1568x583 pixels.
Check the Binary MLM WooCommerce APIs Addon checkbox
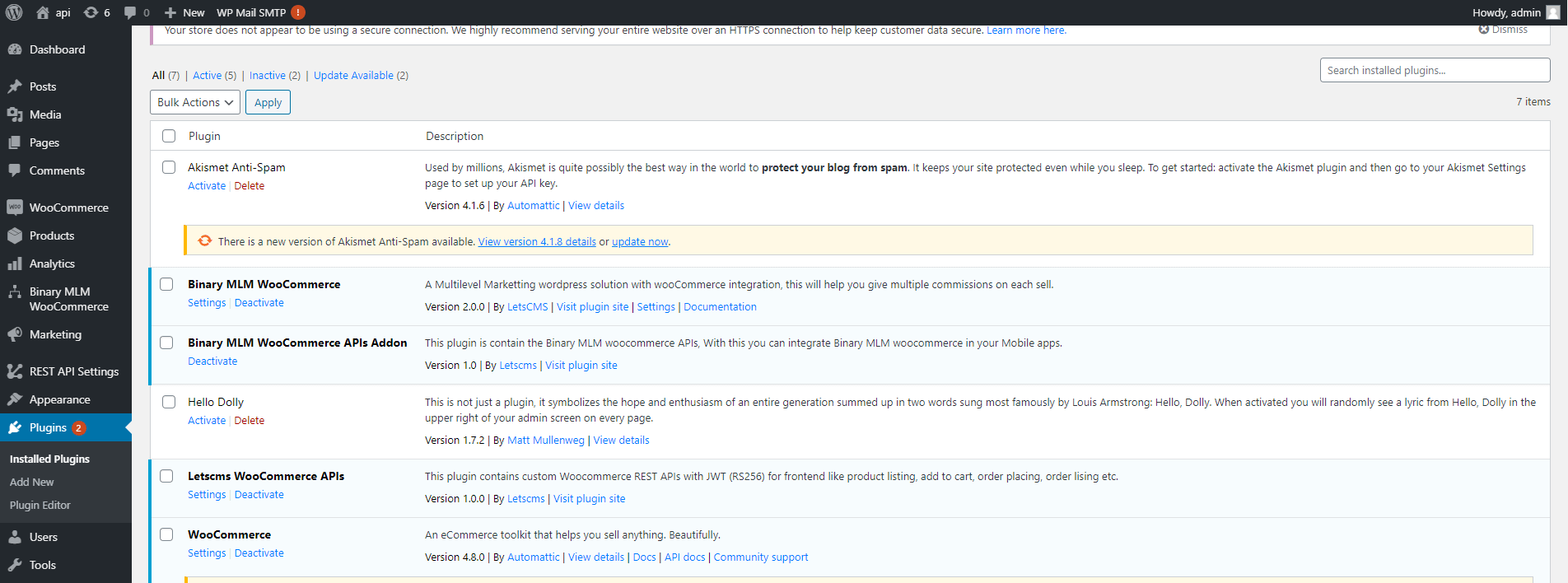point(166,343)
